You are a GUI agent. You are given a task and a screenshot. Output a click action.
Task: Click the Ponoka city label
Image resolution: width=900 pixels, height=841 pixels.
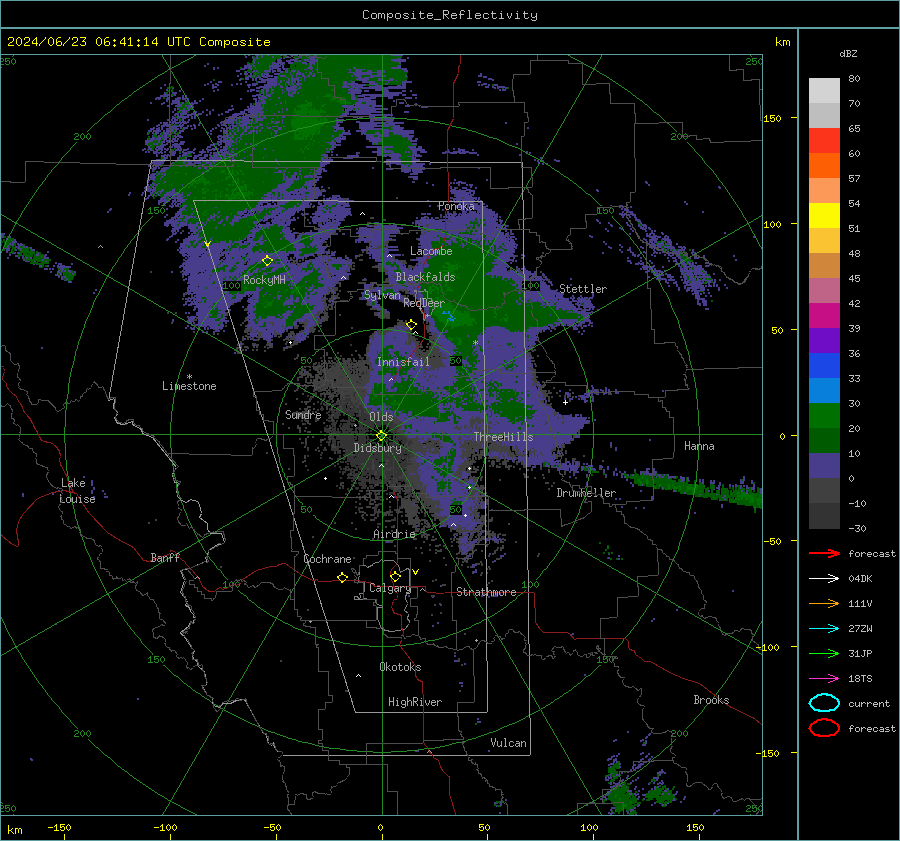pos(456,206)
